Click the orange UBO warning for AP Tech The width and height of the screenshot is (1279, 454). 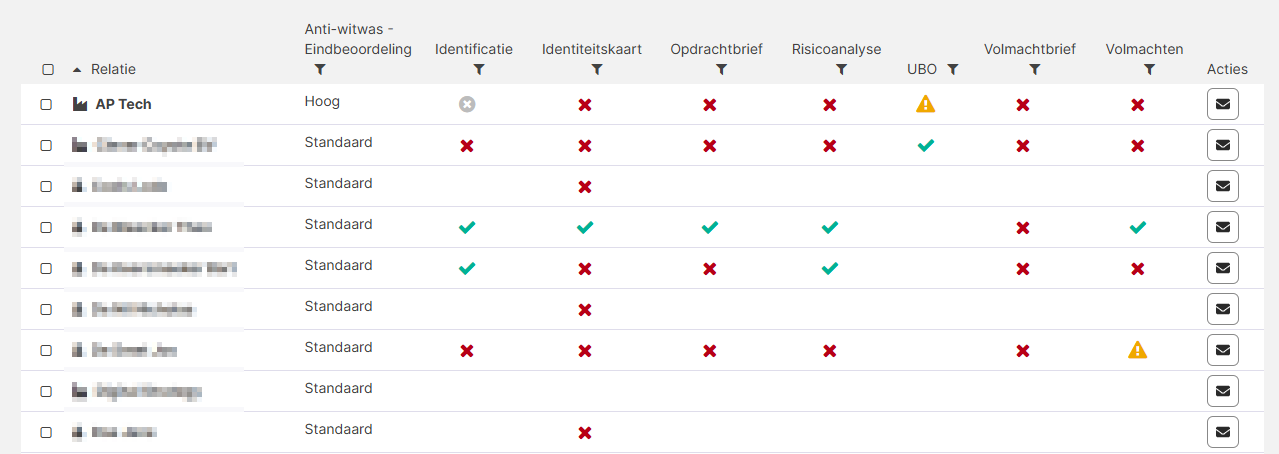[x=926, y=104]
